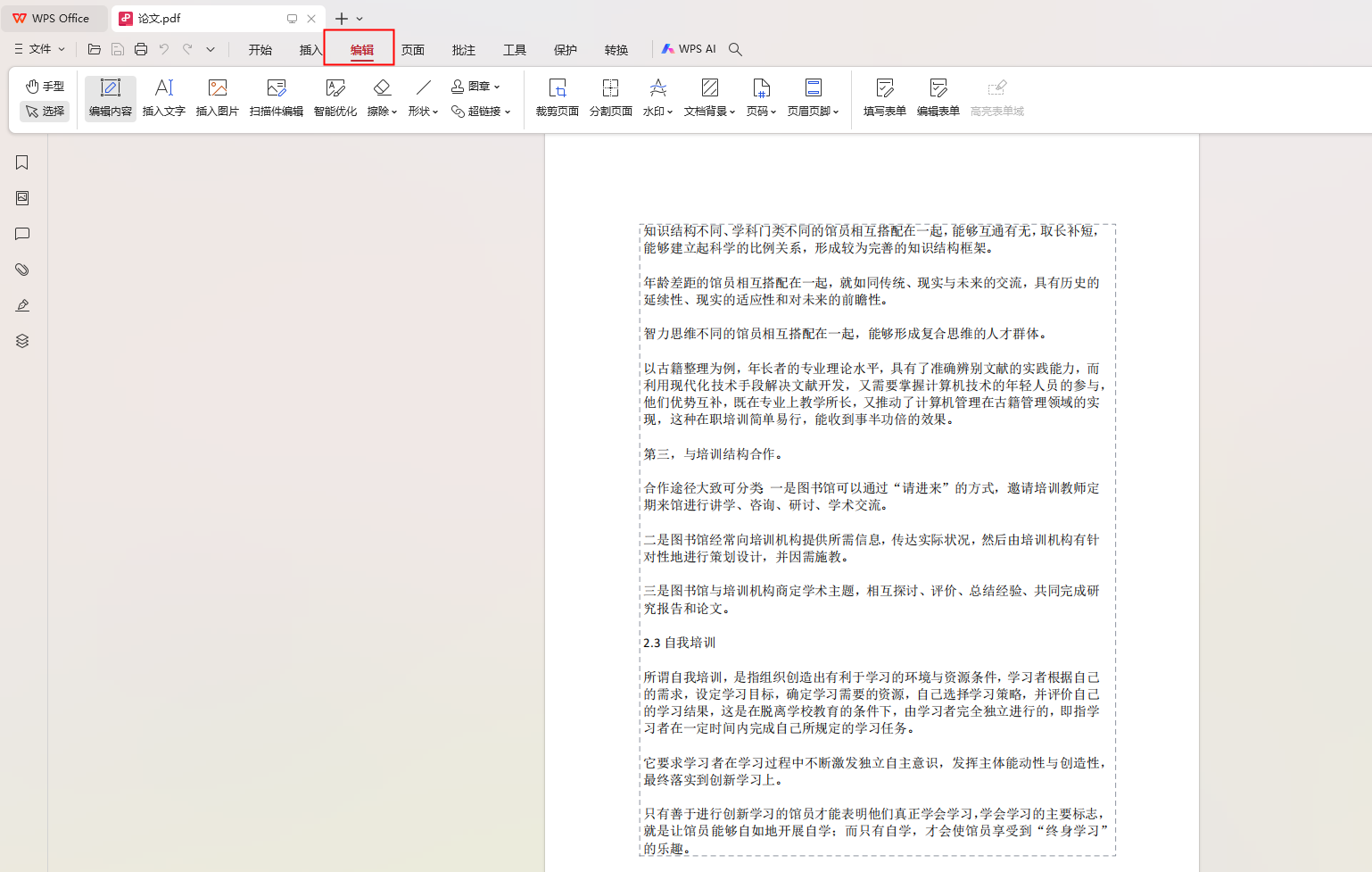Open the 工具 ribbon tab
Viewport: 1372px width, 872px height.
click(515, 50)
